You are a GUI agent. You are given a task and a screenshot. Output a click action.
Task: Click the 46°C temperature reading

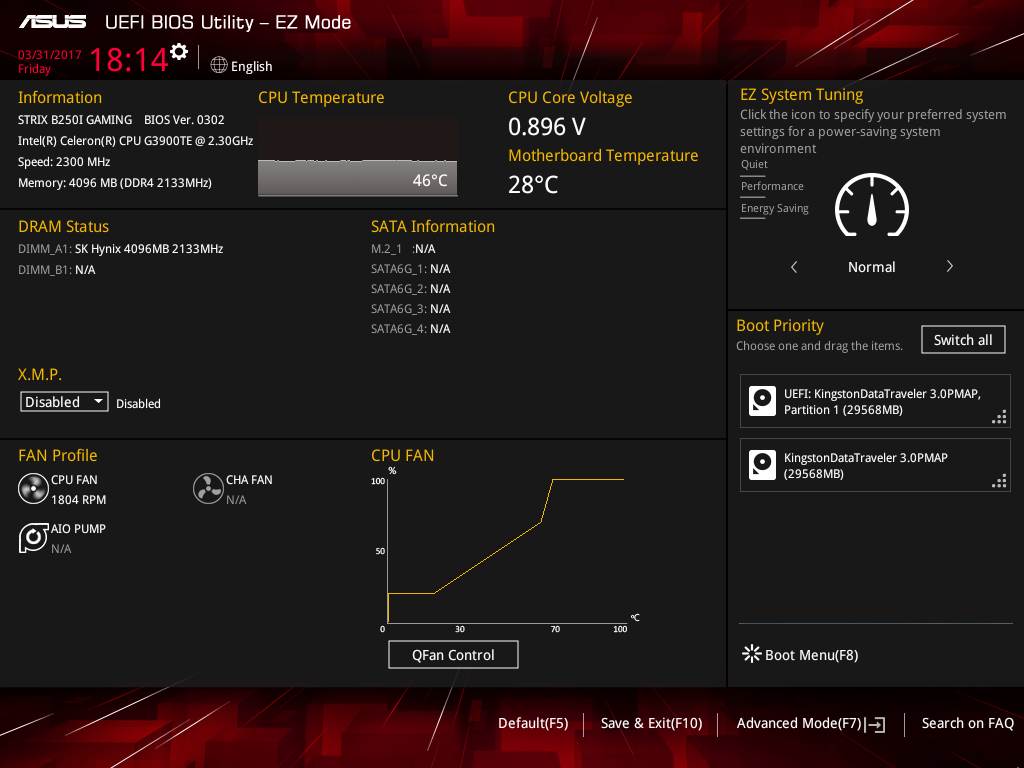coord(430,180)
